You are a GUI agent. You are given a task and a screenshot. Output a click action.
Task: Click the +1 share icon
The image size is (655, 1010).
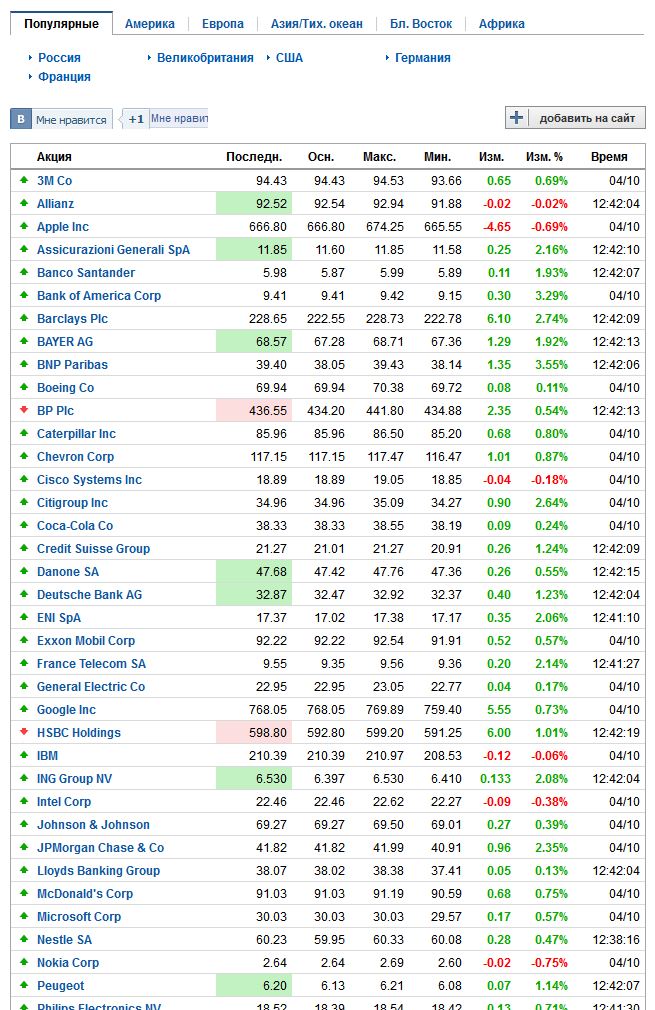point(136,119)
